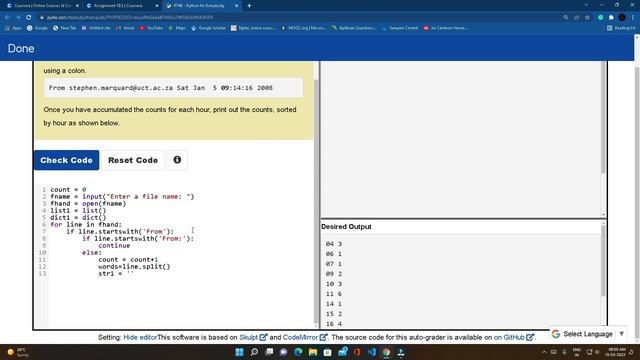
Task: Open the Chrome icon on the taskbar
Action: 386,352
